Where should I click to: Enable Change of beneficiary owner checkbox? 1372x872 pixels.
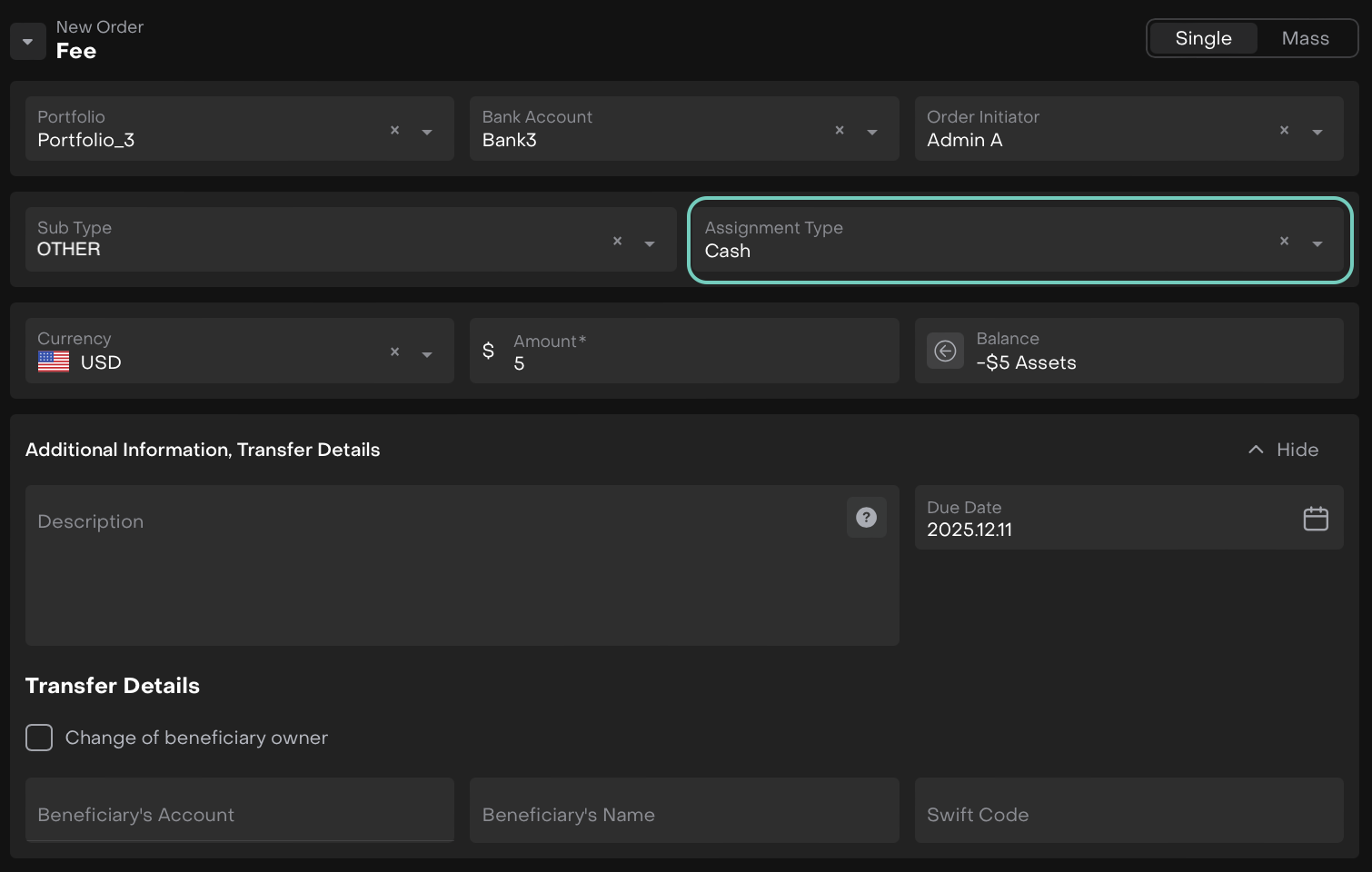click(x=39, y=738)
